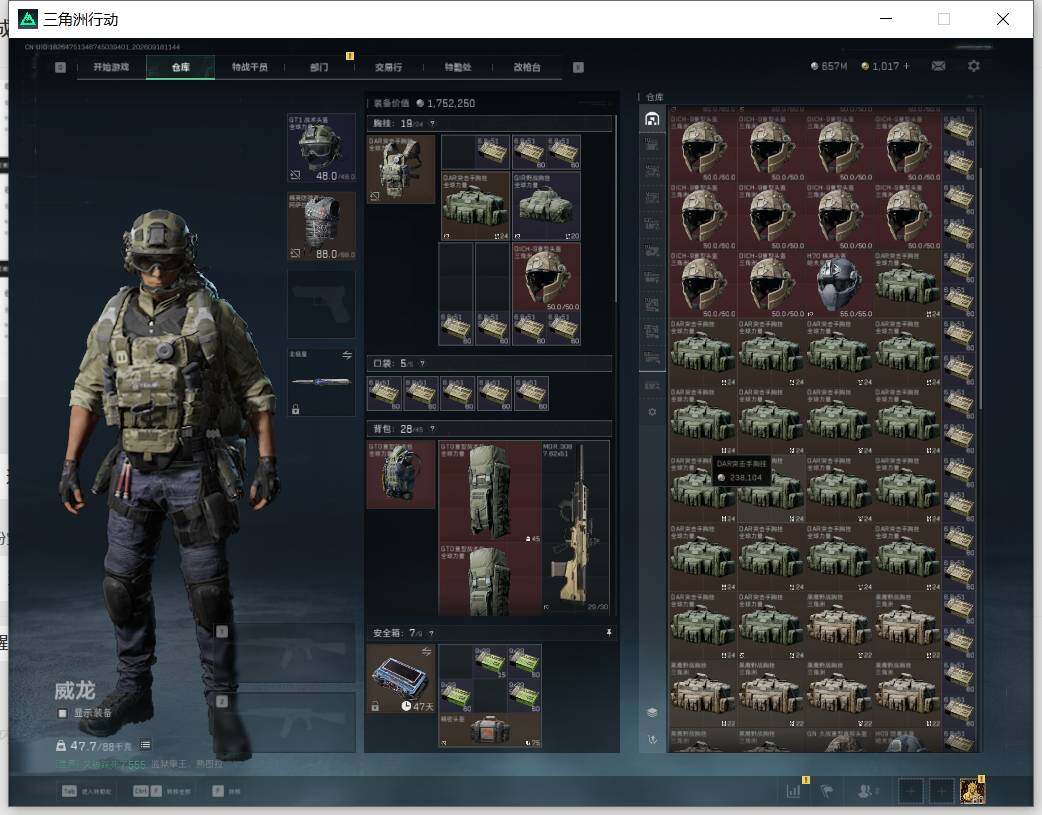
Task: Click swap arrows icon on knife slot
Action: 347,355
